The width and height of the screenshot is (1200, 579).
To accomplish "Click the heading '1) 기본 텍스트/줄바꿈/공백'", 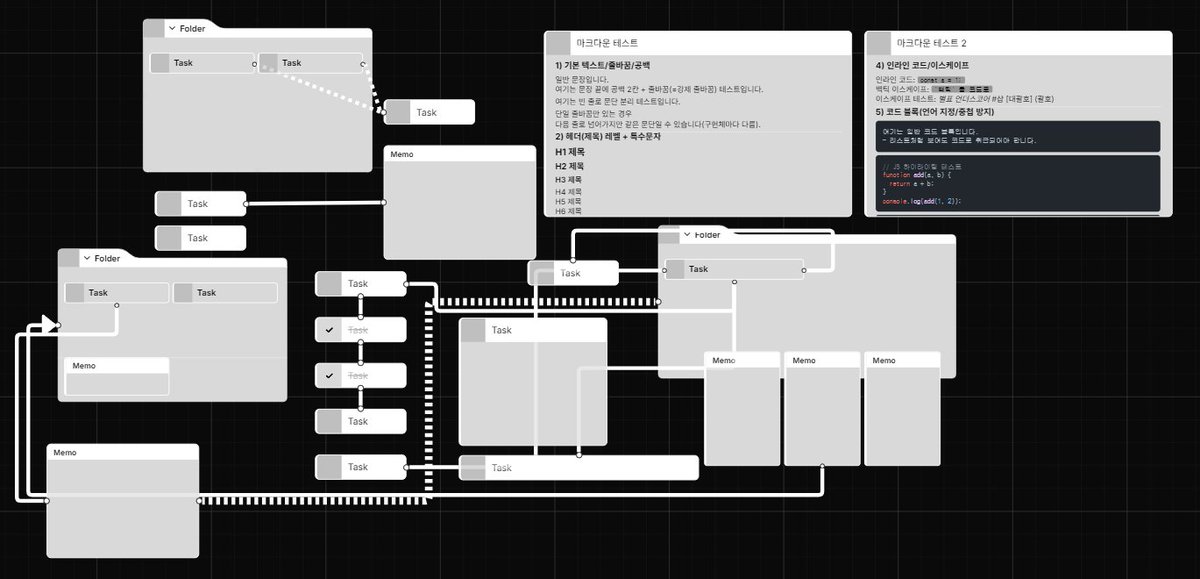I will pyautogui.click(x=602, y=66).
